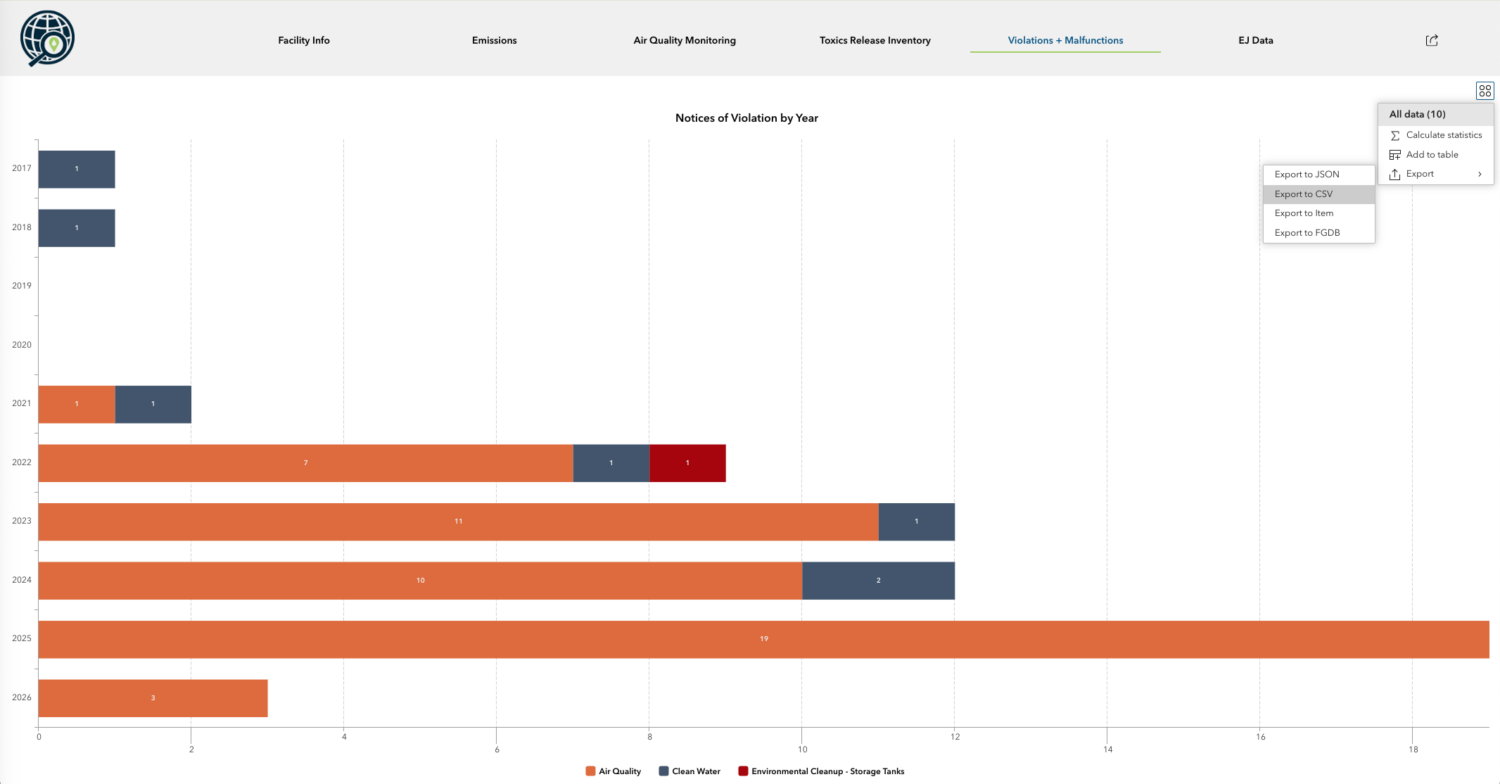The image size is (1500, 784).
Task: Choose Export to JSON option
Action: tap(1306, 174)
